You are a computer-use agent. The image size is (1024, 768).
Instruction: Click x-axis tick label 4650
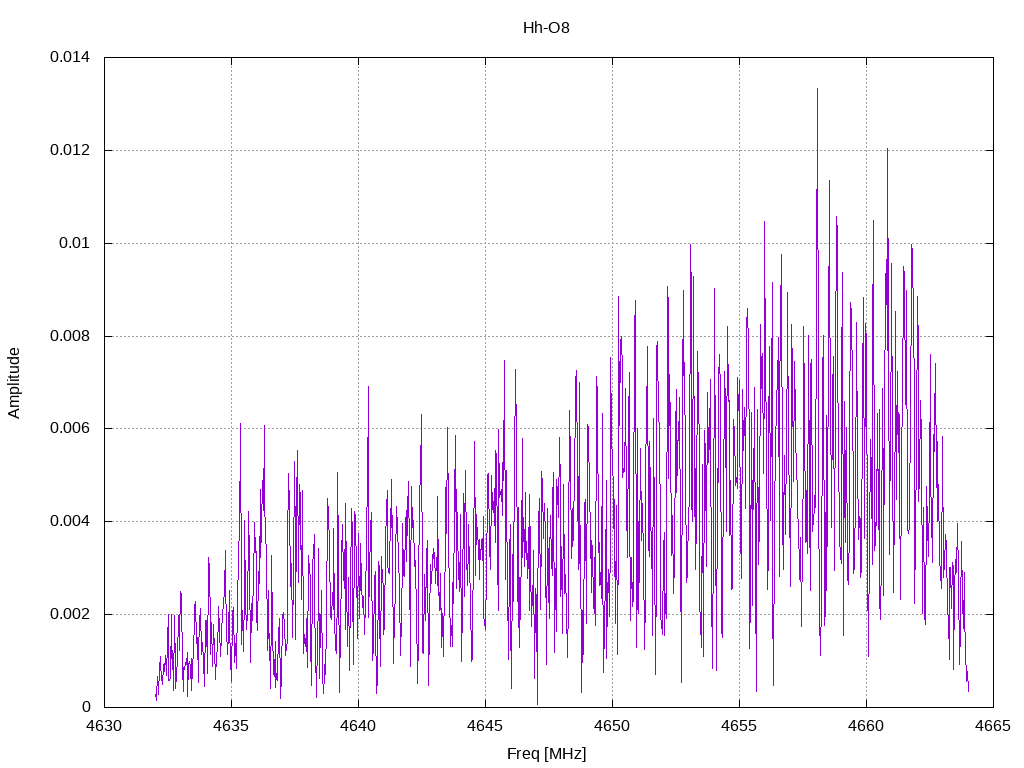click(x=613, y=726)
